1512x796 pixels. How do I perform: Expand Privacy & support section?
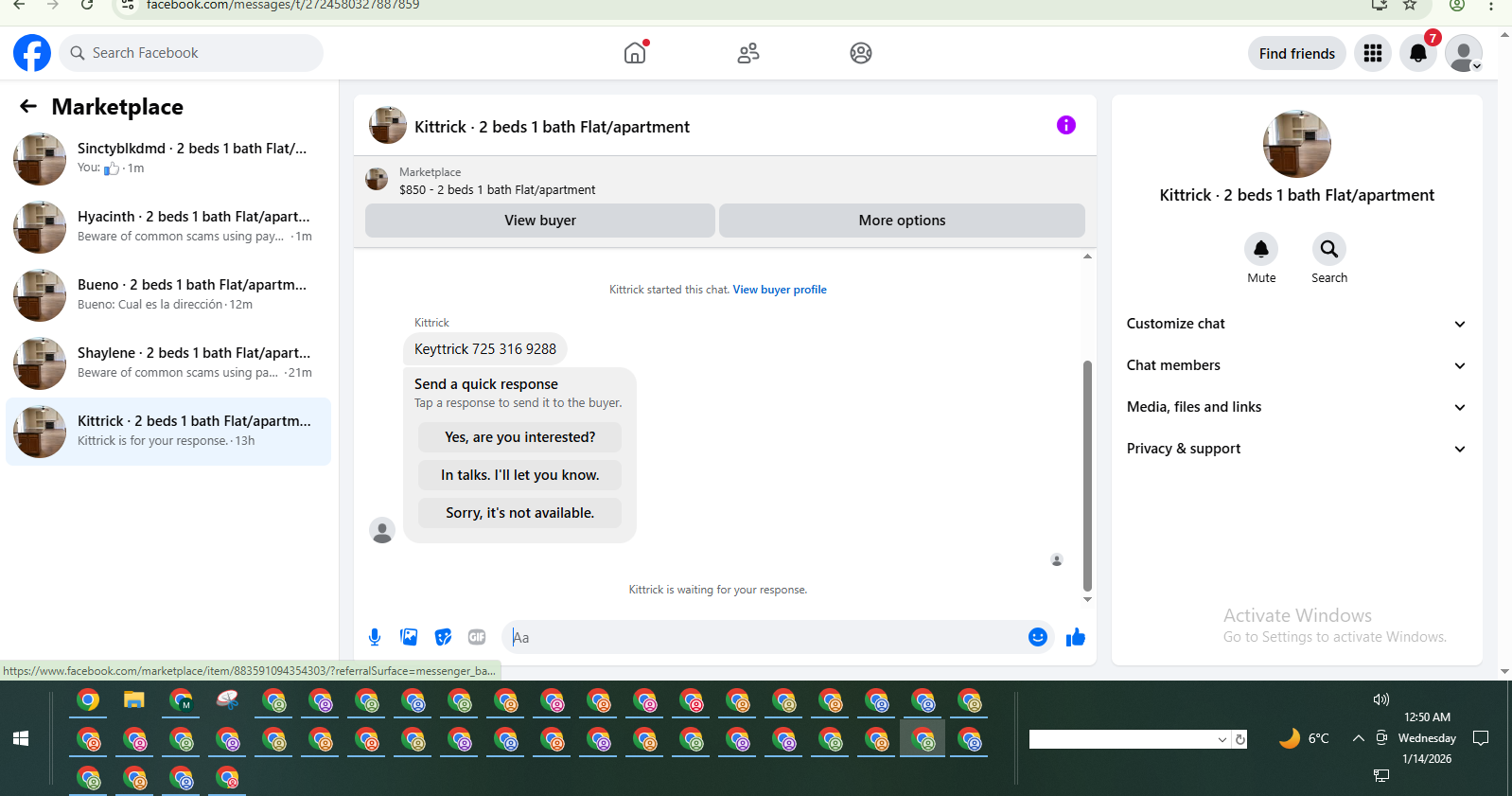(x=1296, y=449)
